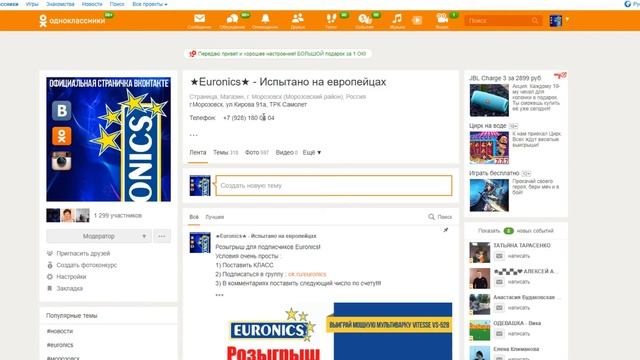The image size is (640, 360).
Task: Open Игры in top bar
Action: coord(32,4)
